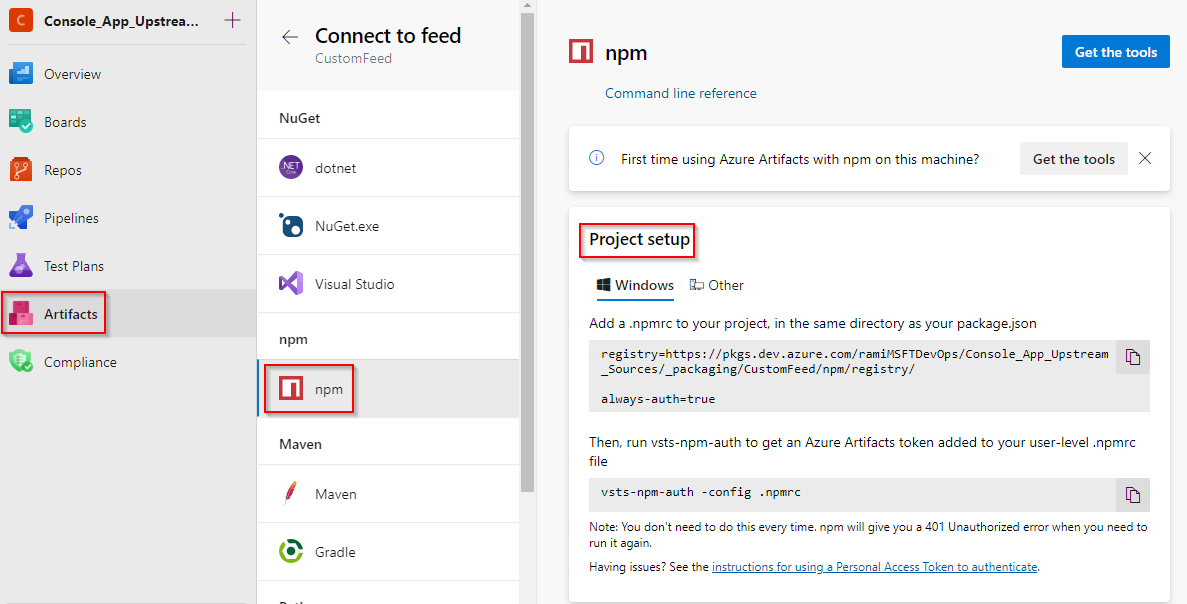The image size is (1187, 604).
Task: Choose the Gradle connection option
Action: (336, 551)
